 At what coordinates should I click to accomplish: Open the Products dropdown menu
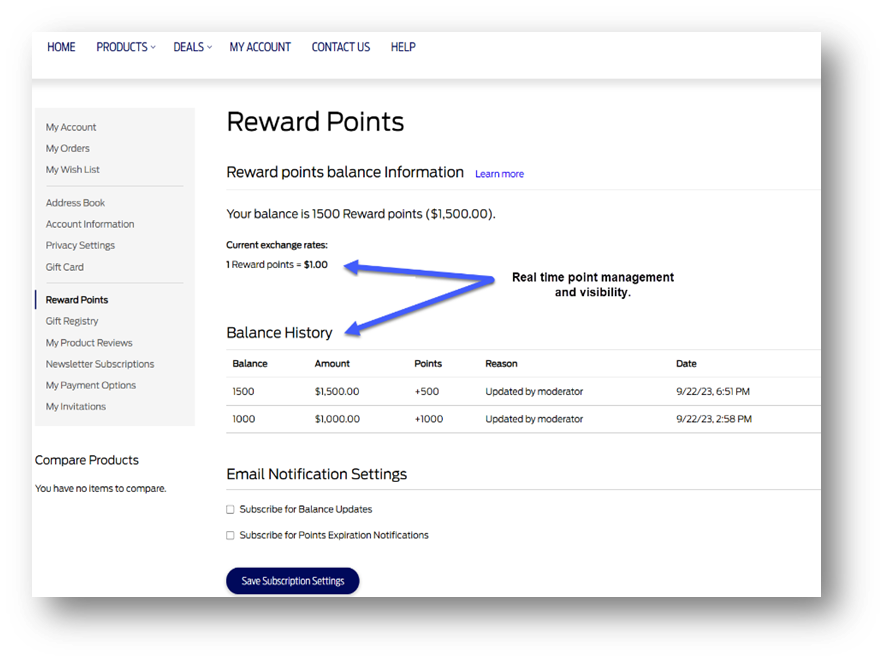point(125,47)
